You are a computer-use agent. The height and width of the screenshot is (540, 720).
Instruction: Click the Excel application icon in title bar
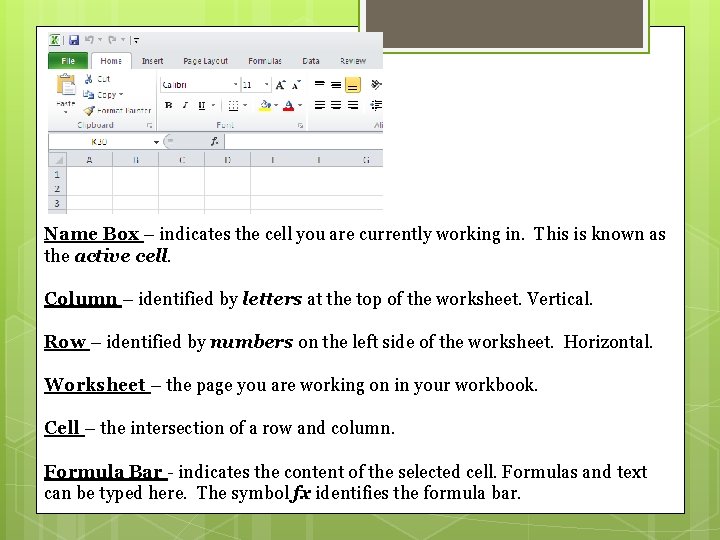click(54, 40)
